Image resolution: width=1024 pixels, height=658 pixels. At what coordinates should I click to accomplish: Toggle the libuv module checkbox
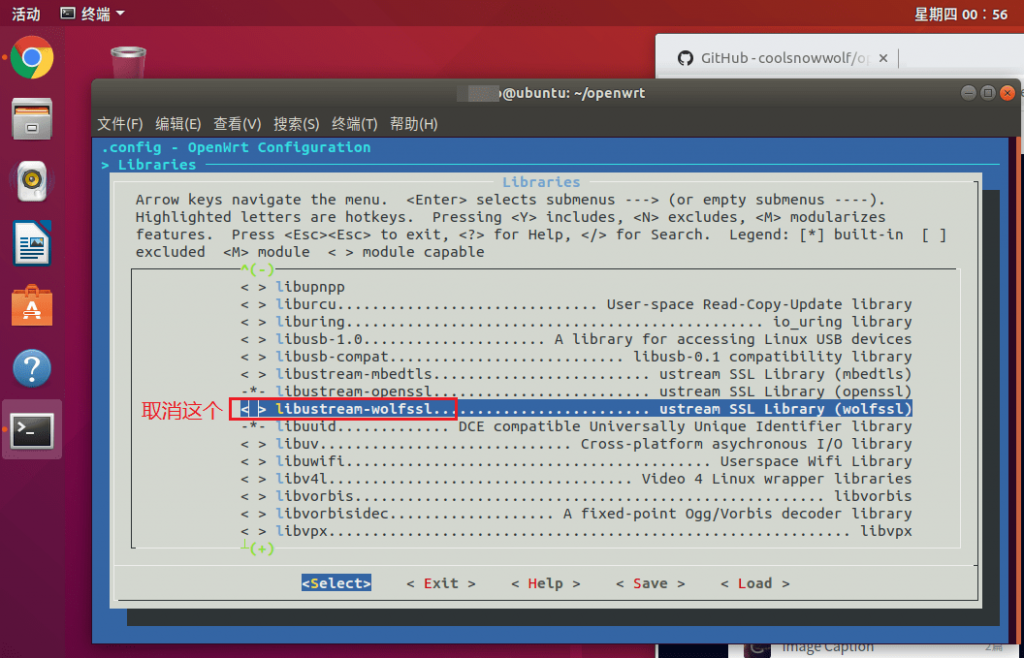[x=253, y=444]
